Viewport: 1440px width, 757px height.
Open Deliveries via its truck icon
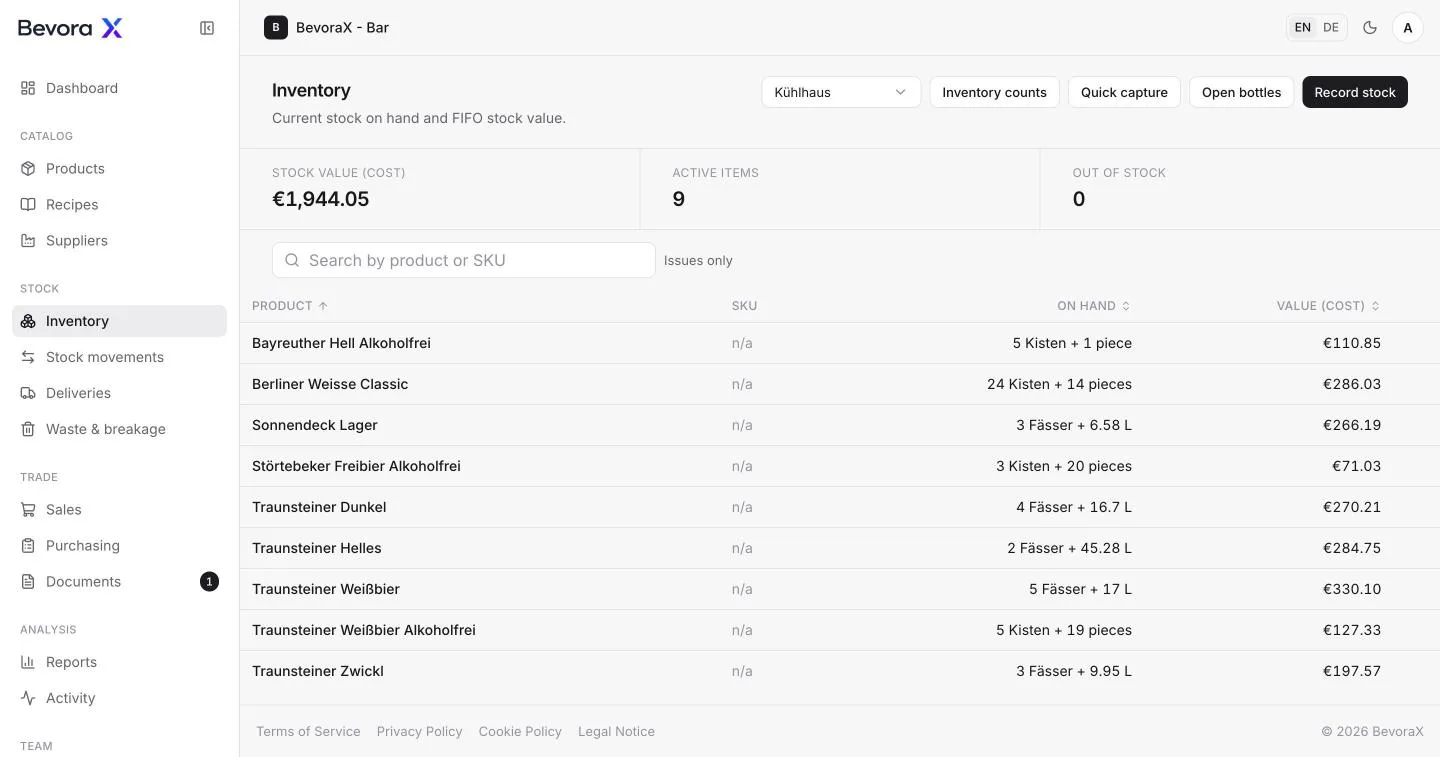[28, 393]
